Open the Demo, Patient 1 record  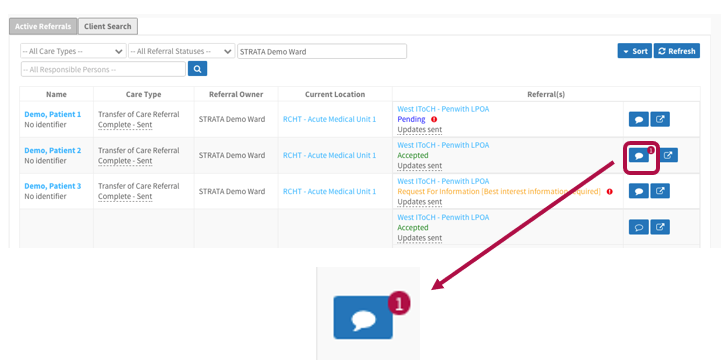pos(52,114)
